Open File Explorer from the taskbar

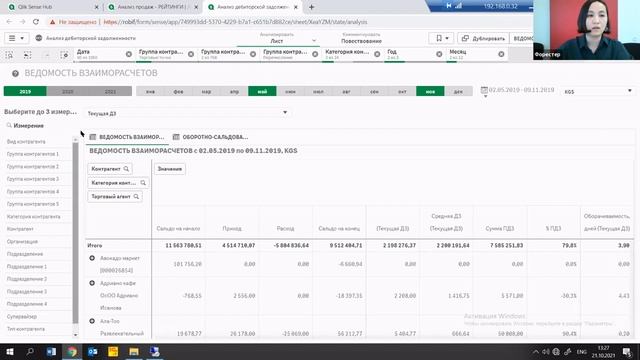(x=134, y=352)
